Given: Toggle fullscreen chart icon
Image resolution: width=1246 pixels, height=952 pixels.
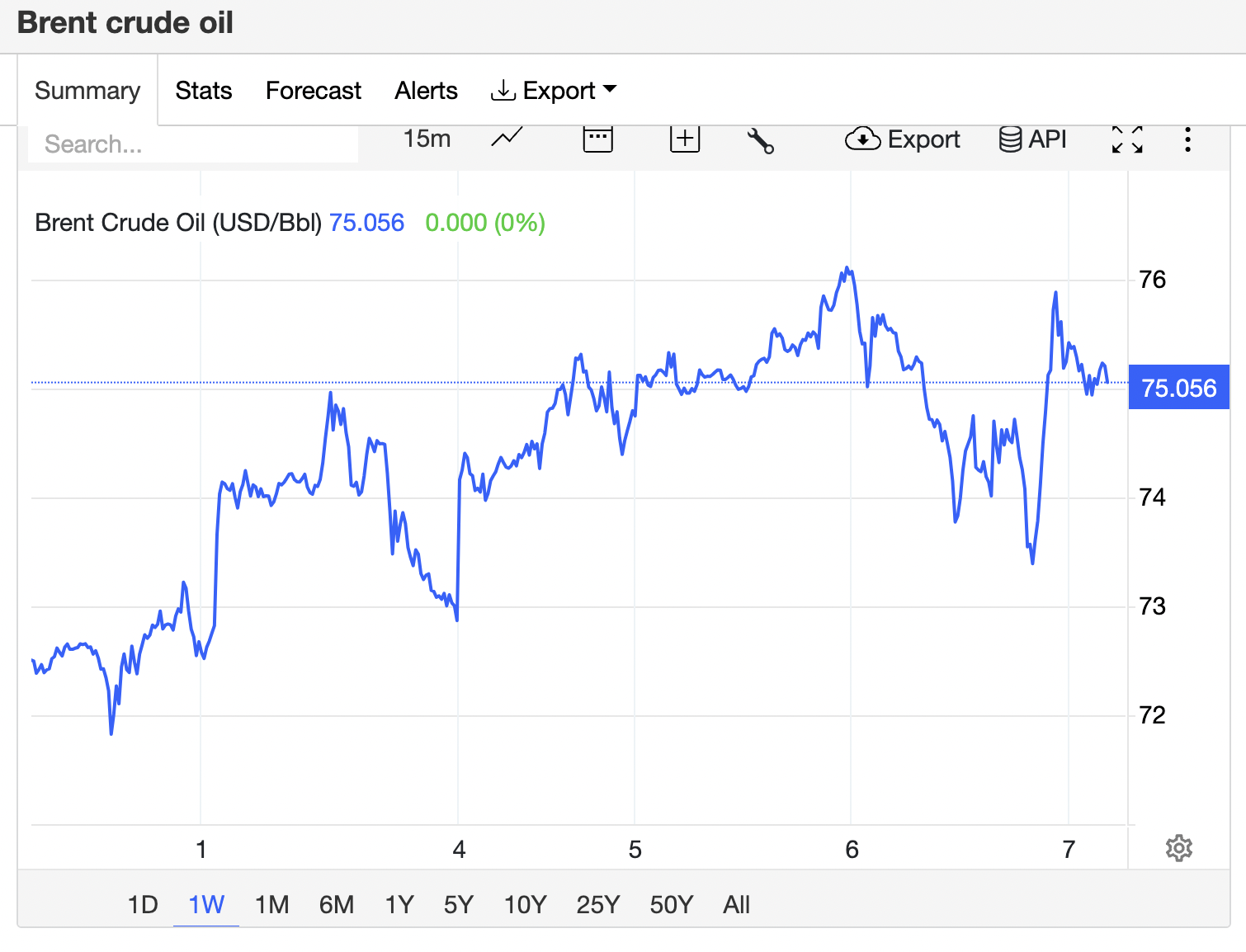Looking at the screenshot, I should click(x=1127, y=139).
